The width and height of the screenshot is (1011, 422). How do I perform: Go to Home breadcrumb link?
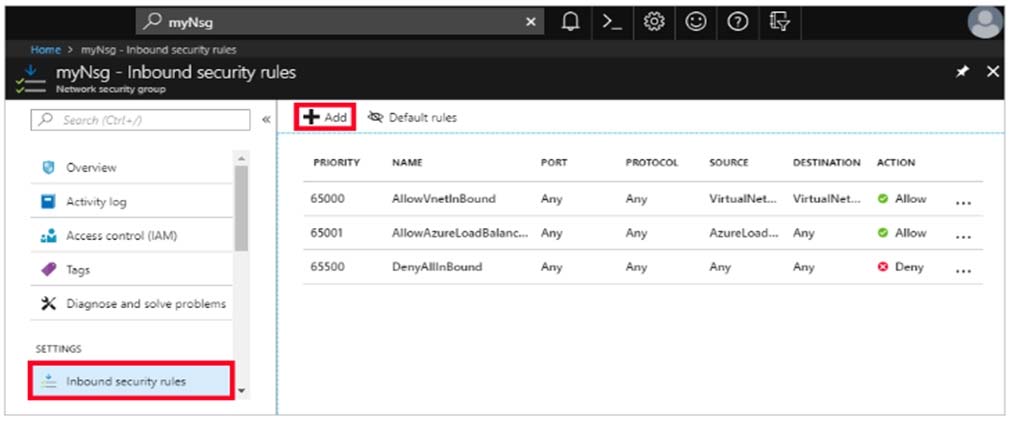pyautogui.click(x=45, y=50)
